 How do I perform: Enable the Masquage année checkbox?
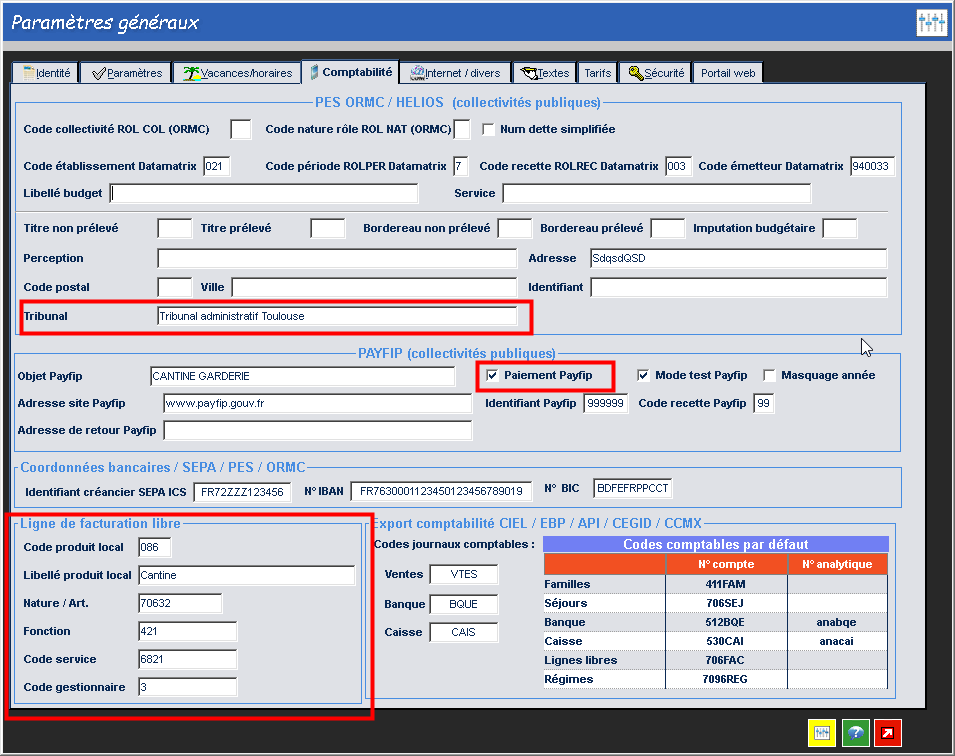(769, 375)
